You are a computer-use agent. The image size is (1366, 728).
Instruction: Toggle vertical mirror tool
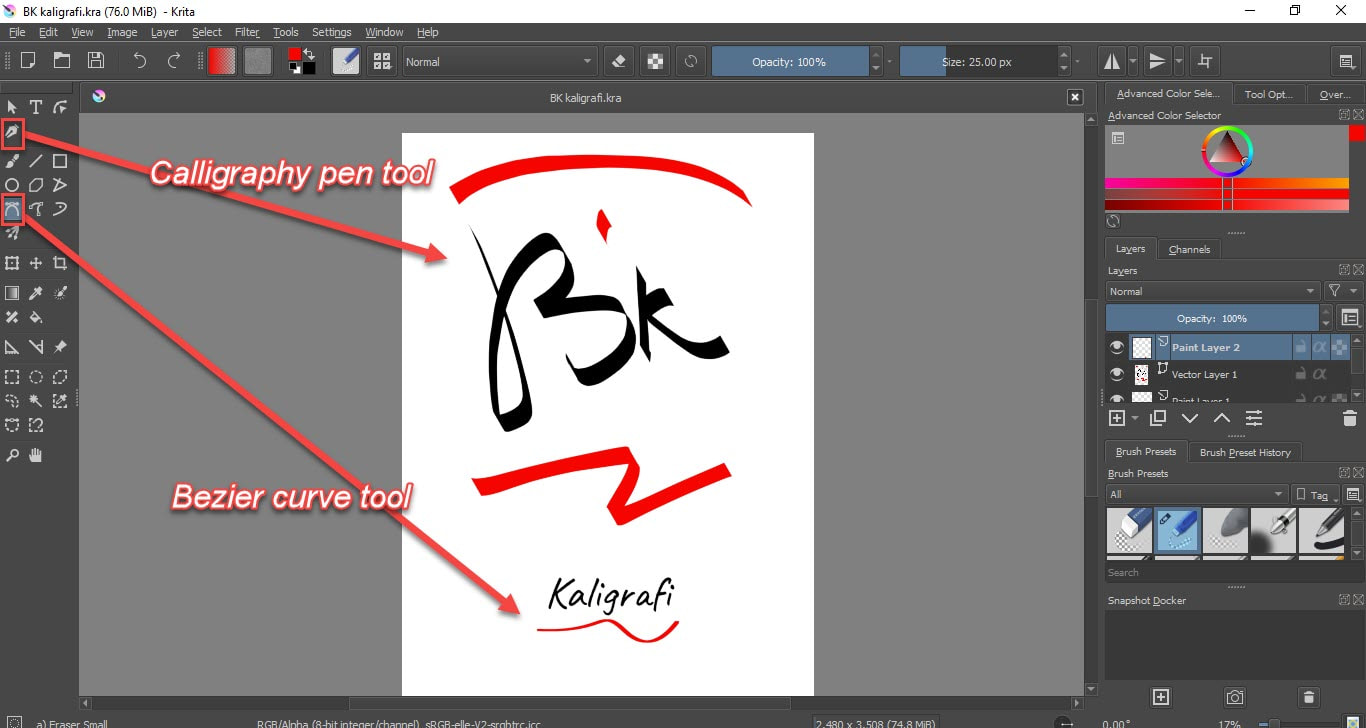pos(1157,61)
